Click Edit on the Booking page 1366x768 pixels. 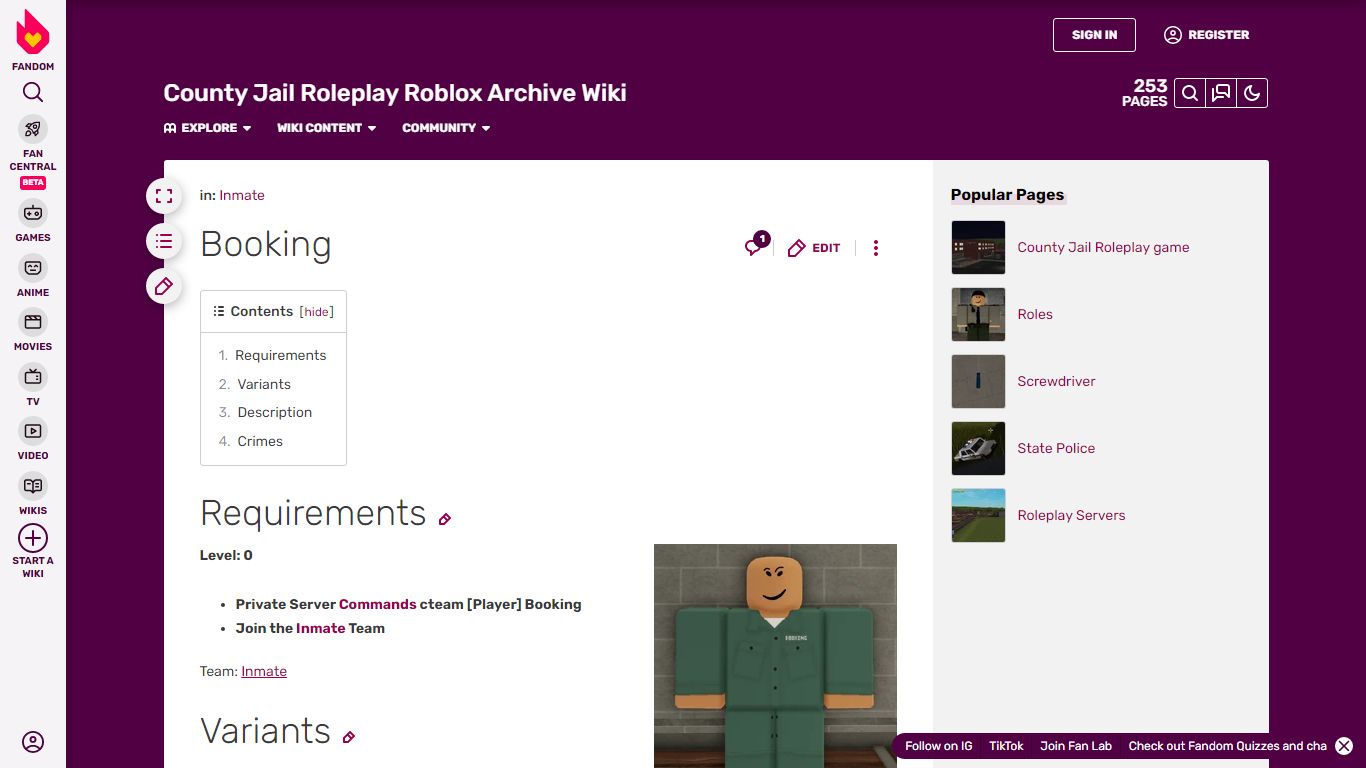(x=814, y=248)
